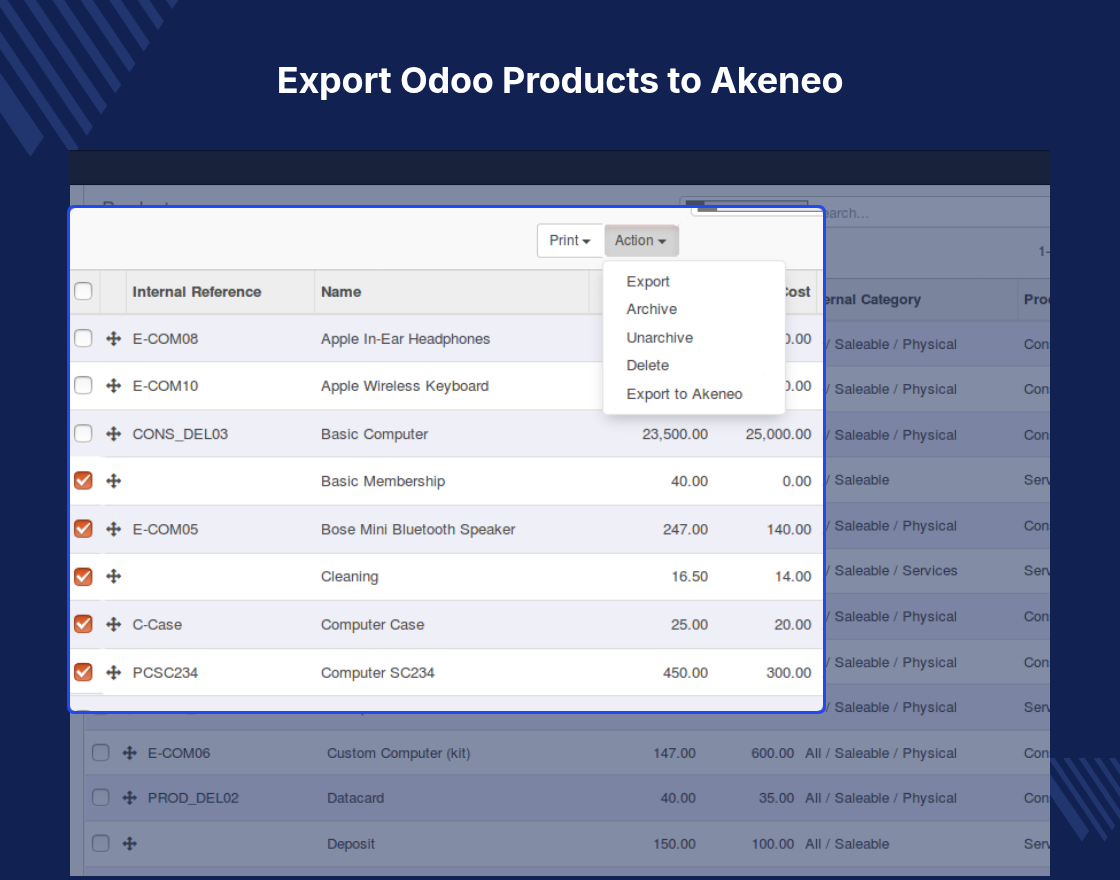Uncheck the Bose Mini Bluetooth Speaker checkbox
The height and width of the screenshot is (880, 1120).
click(x=84, y=529)
